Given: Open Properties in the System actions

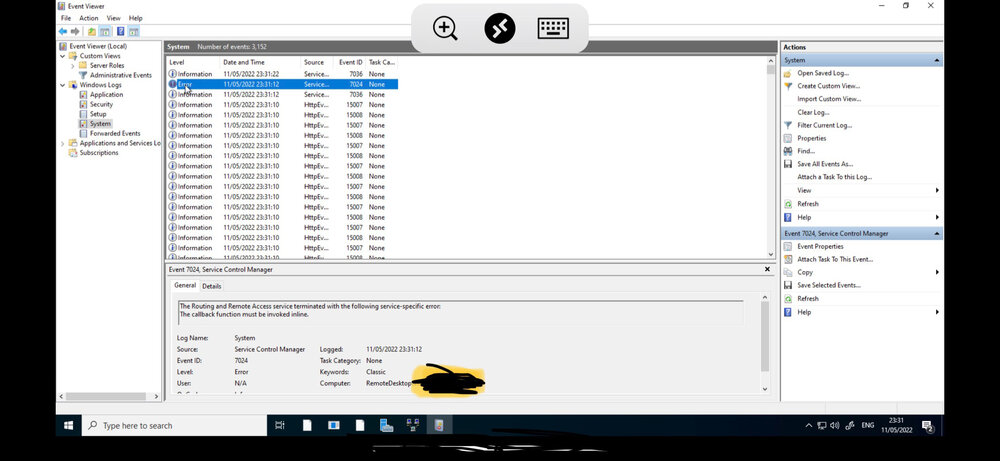Looking at the screenshot, I should point(811,138).
